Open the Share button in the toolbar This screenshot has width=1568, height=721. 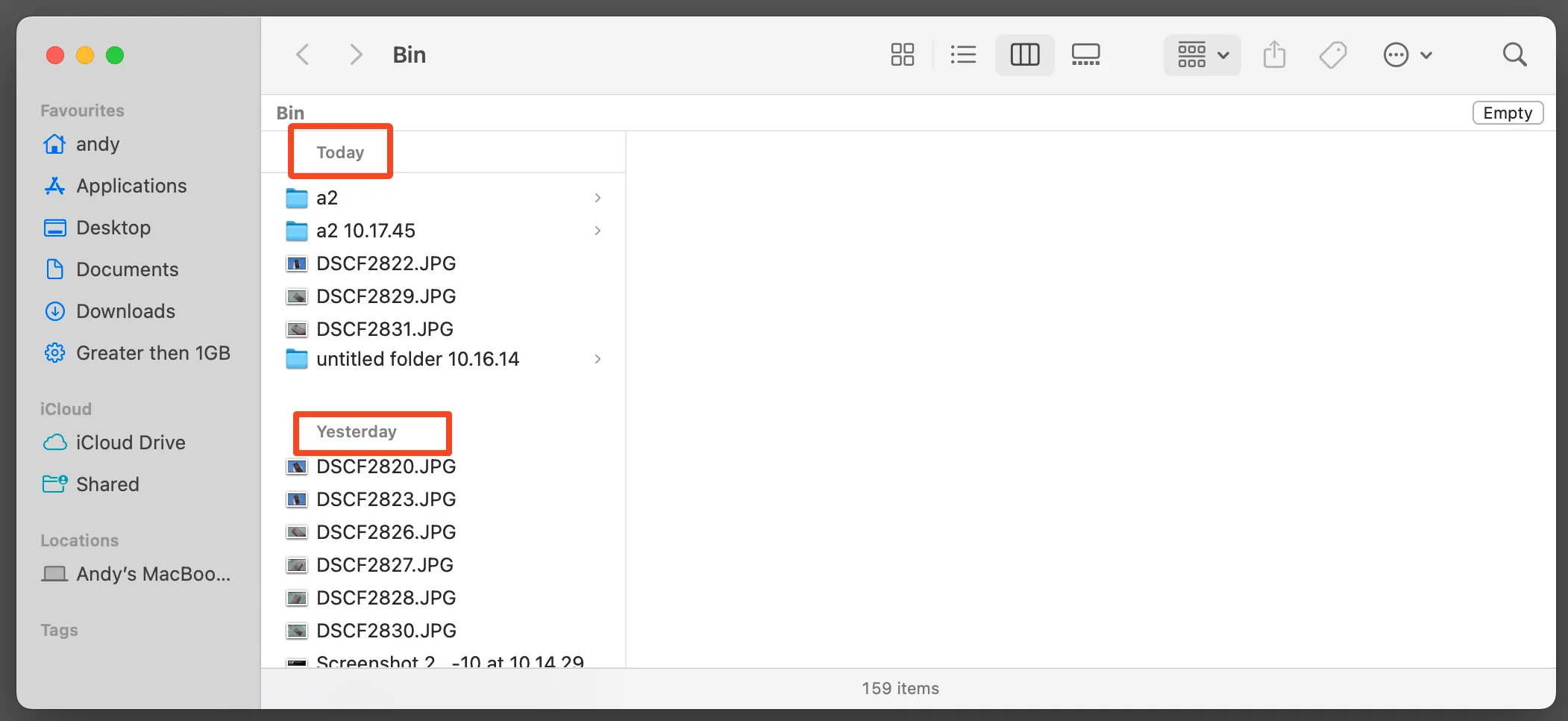tap(1275, 54)
